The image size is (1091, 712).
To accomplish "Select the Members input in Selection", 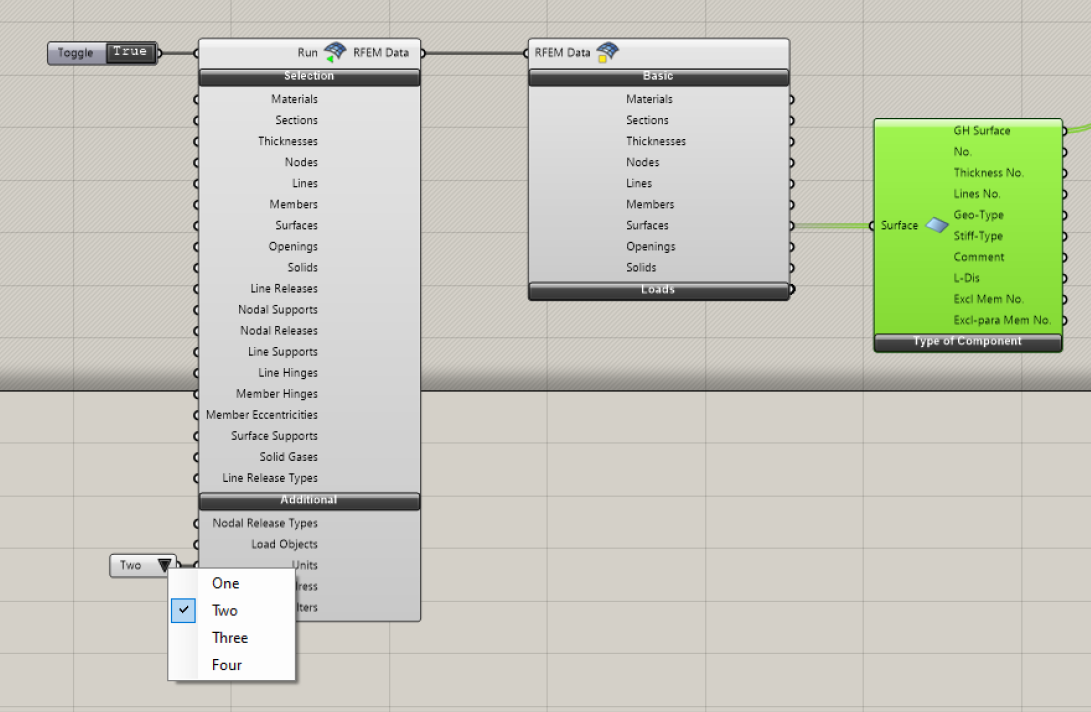I will (x=294, y=205).
